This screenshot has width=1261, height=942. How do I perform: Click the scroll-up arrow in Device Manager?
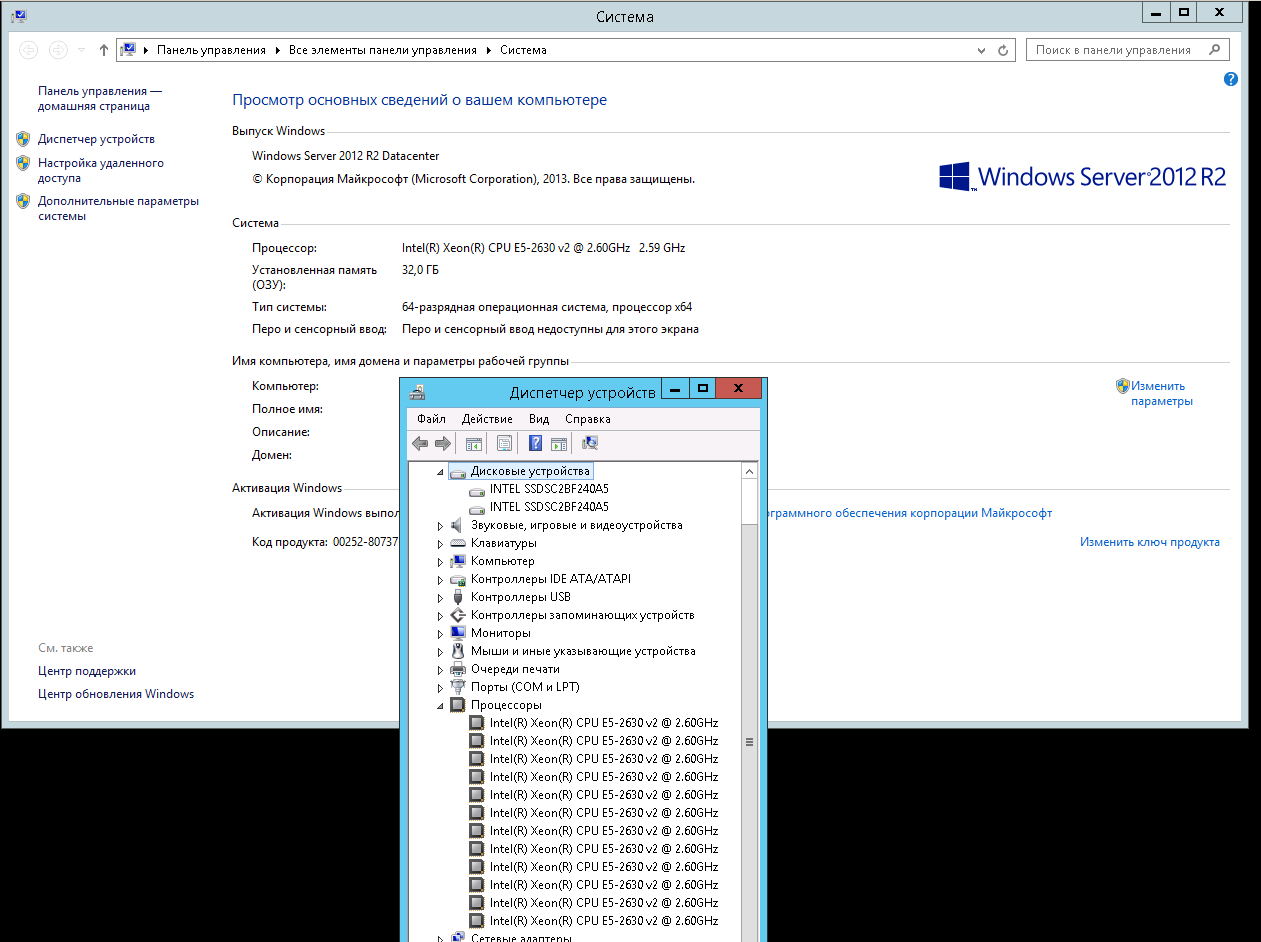(749, 471)
